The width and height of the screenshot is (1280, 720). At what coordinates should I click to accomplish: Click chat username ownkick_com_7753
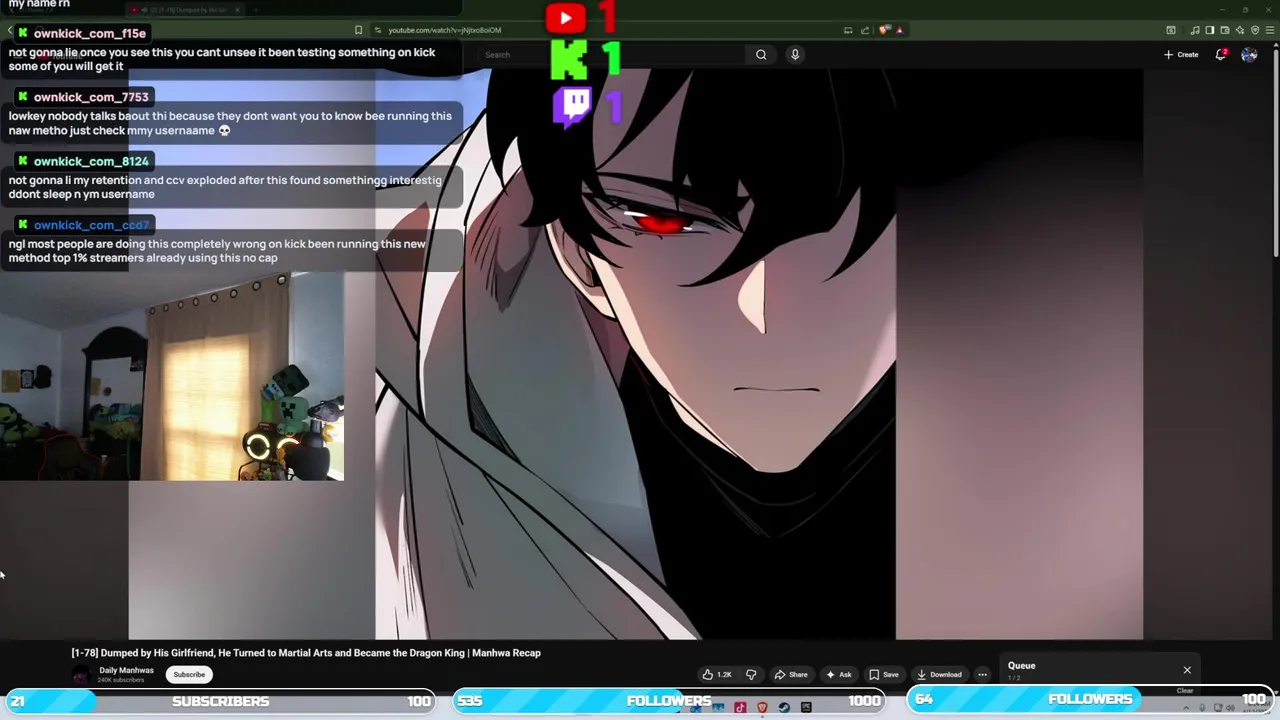(x=90, y=97)
